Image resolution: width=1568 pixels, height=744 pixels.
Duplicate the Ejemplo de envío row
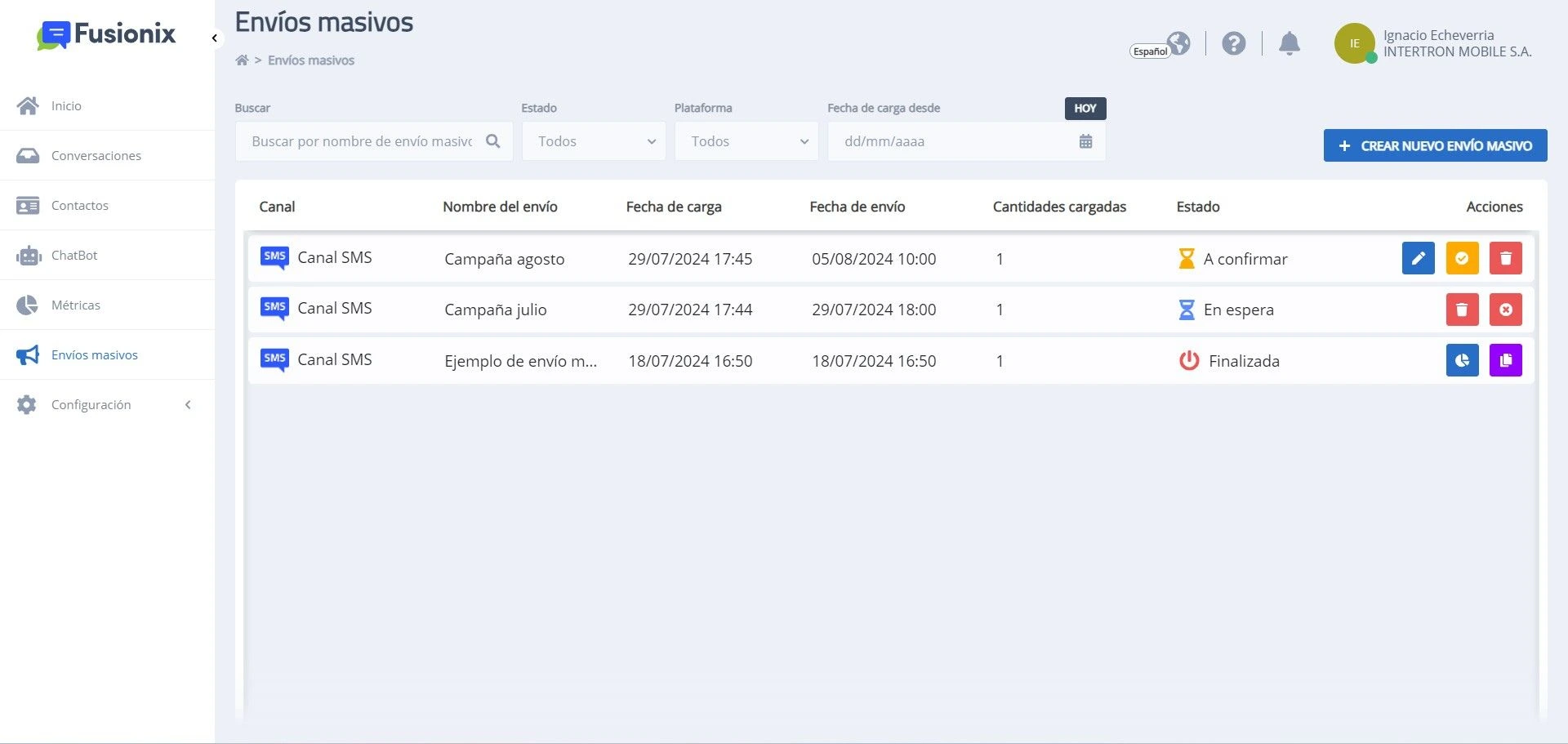1505,360
